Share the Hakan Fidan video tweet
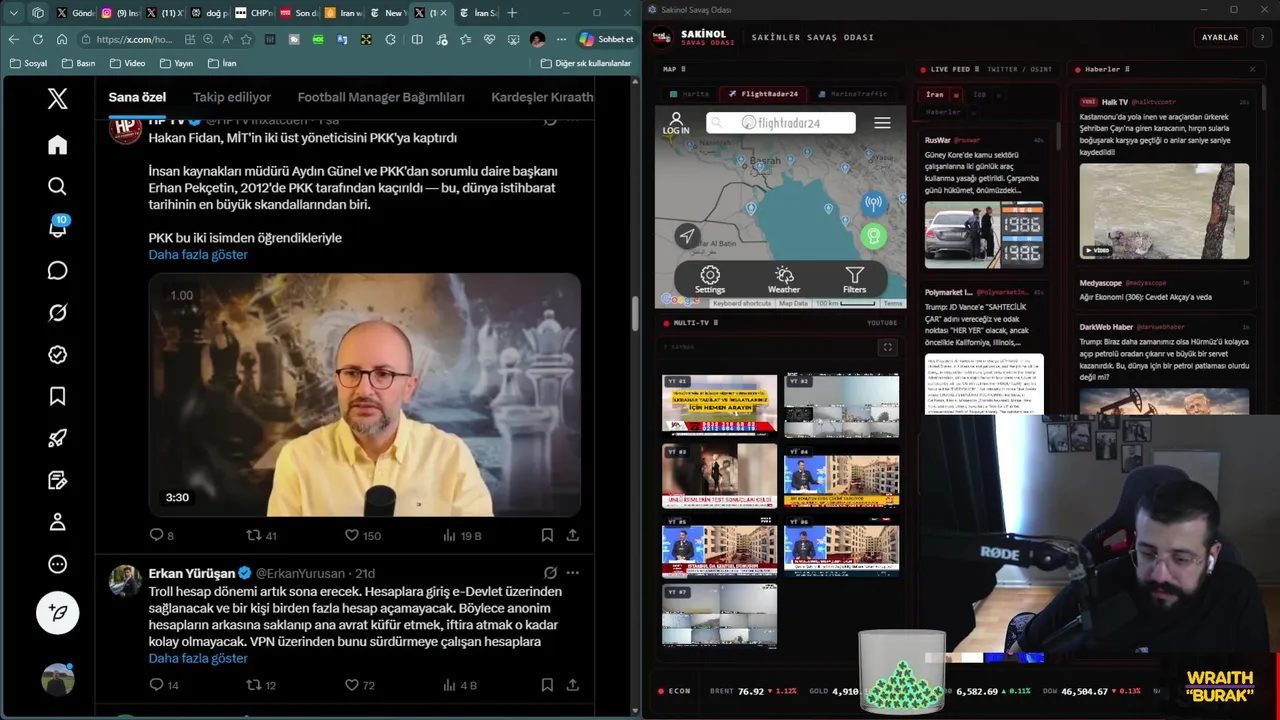The width and height of the screenshot is (1280, 720). tap(572, 536)
